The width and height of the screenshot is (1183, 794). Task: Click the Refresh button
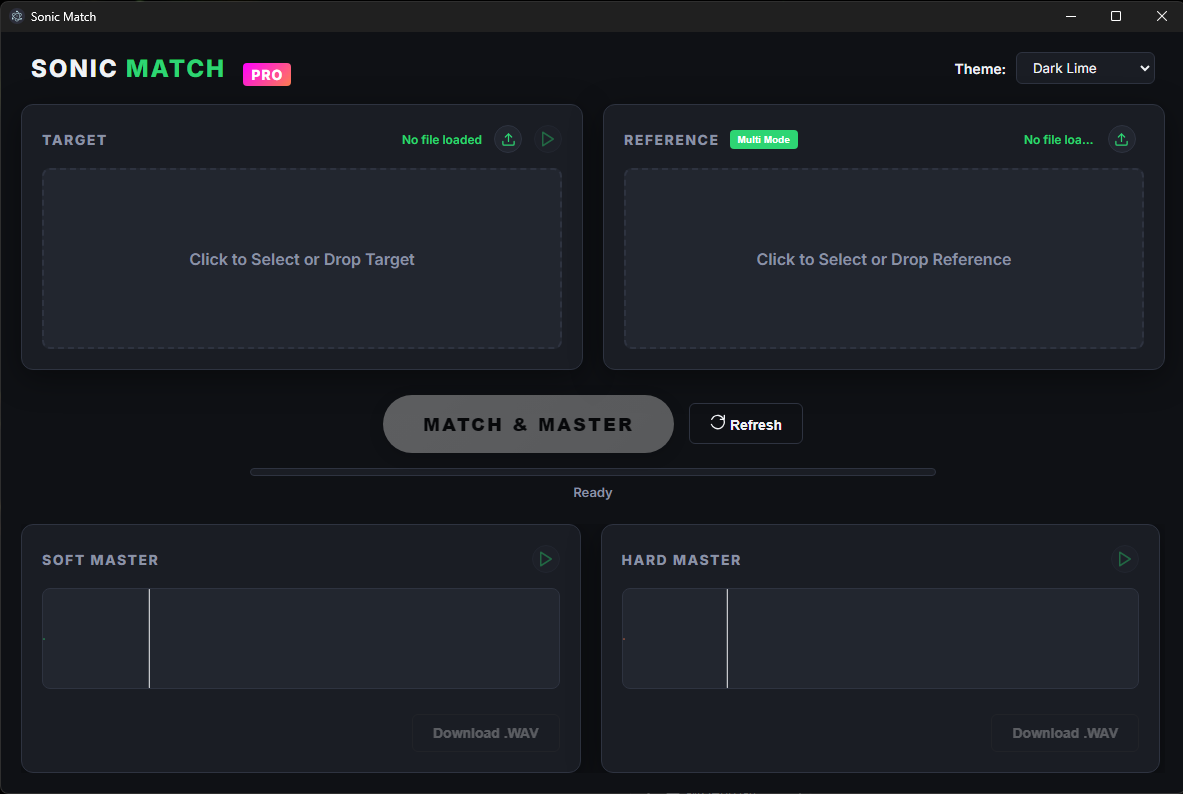[745, 424]
